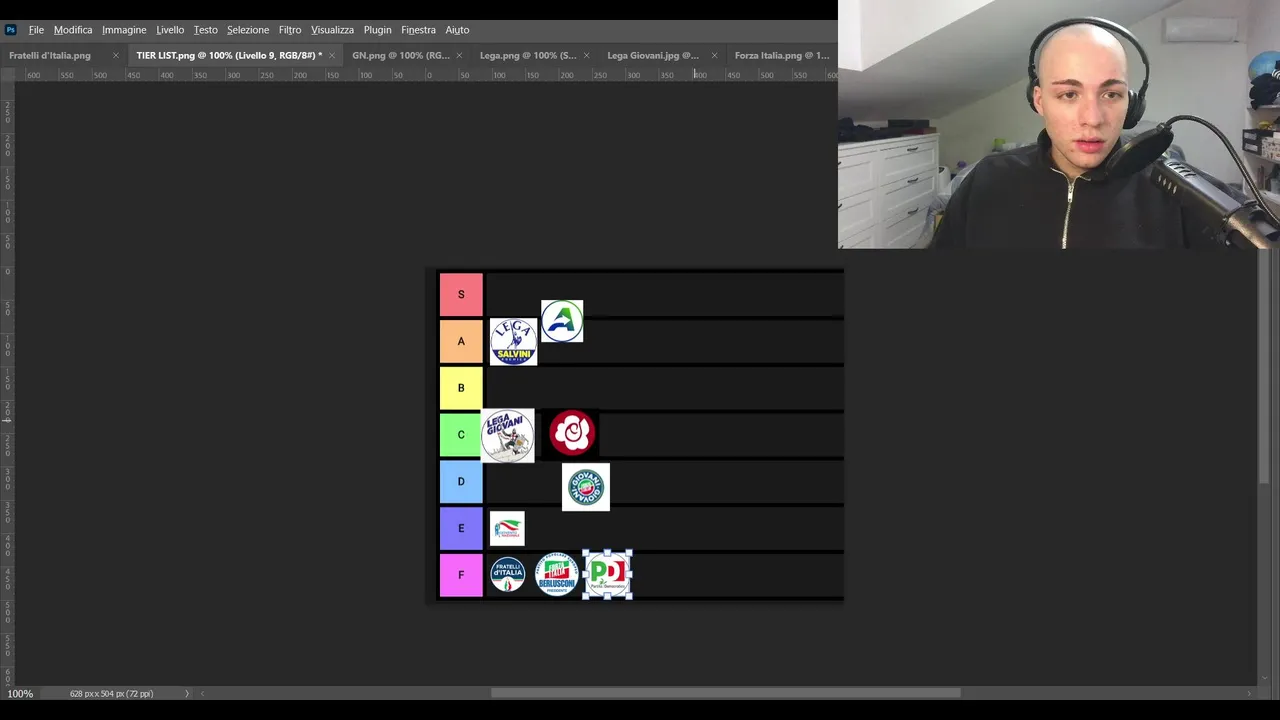Viewport: 1280px width, 720px height.
Task: Click the horizontal ruler above the canvas
Action: coord(425,75)
